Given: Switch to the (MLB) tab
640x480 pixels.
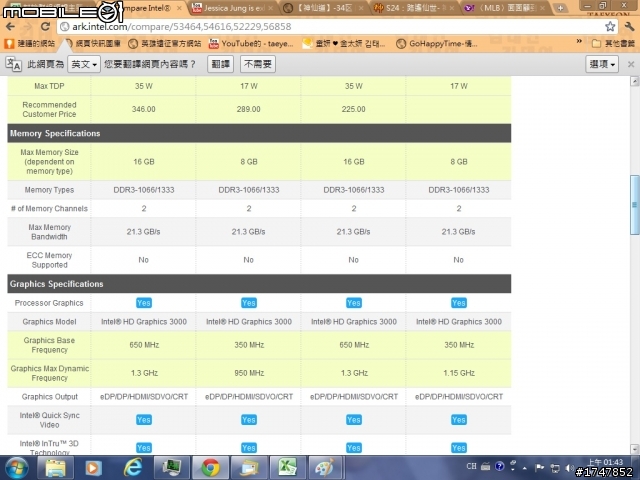Looking at the screenshot, I should (506, 8).
